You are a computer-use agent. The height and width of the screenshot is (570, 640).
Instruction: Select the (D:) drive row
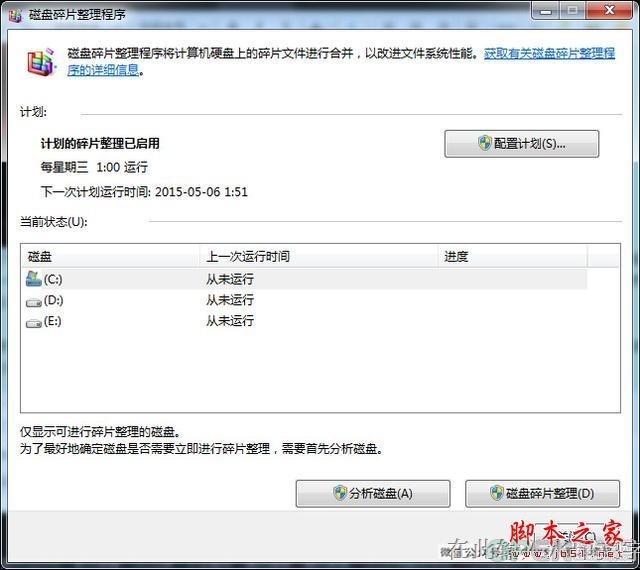(306, 300)
